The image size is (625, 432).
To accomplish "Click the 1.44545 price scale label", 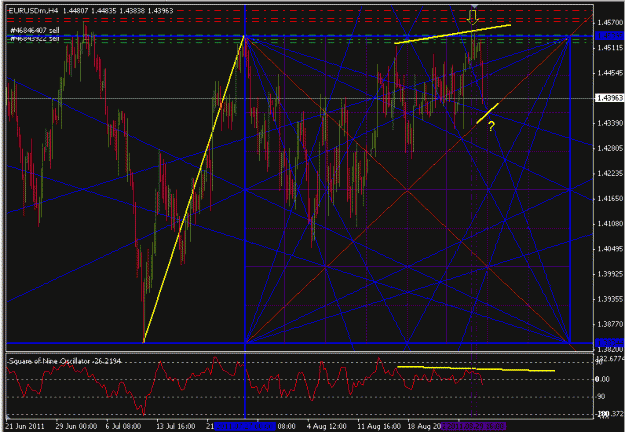I will pyautogui.click(x=610, y=73).
